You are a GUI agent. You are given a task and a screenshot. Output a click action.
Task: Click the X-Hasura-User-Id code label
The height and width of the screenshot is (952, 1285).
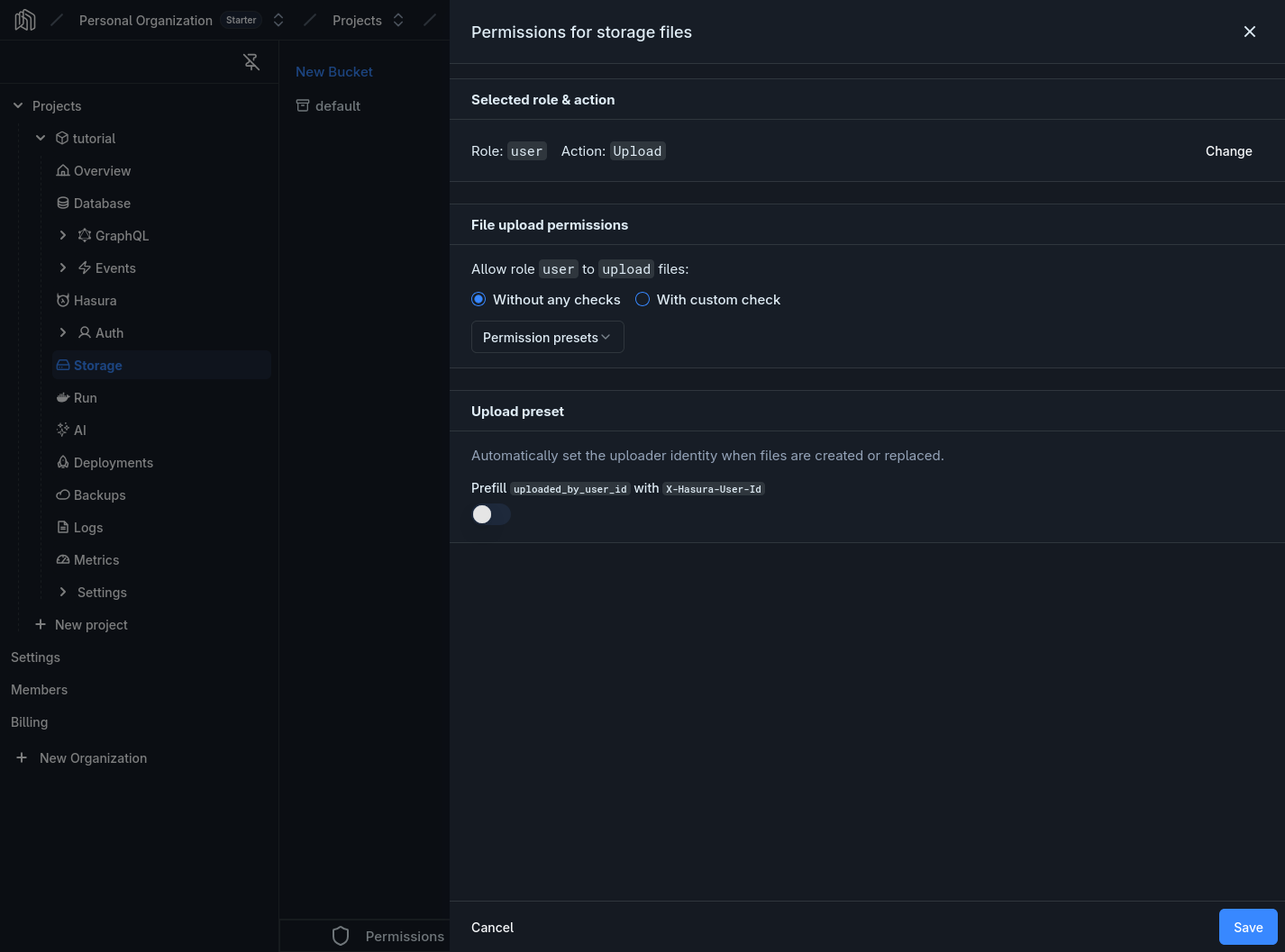pos(714,488)
